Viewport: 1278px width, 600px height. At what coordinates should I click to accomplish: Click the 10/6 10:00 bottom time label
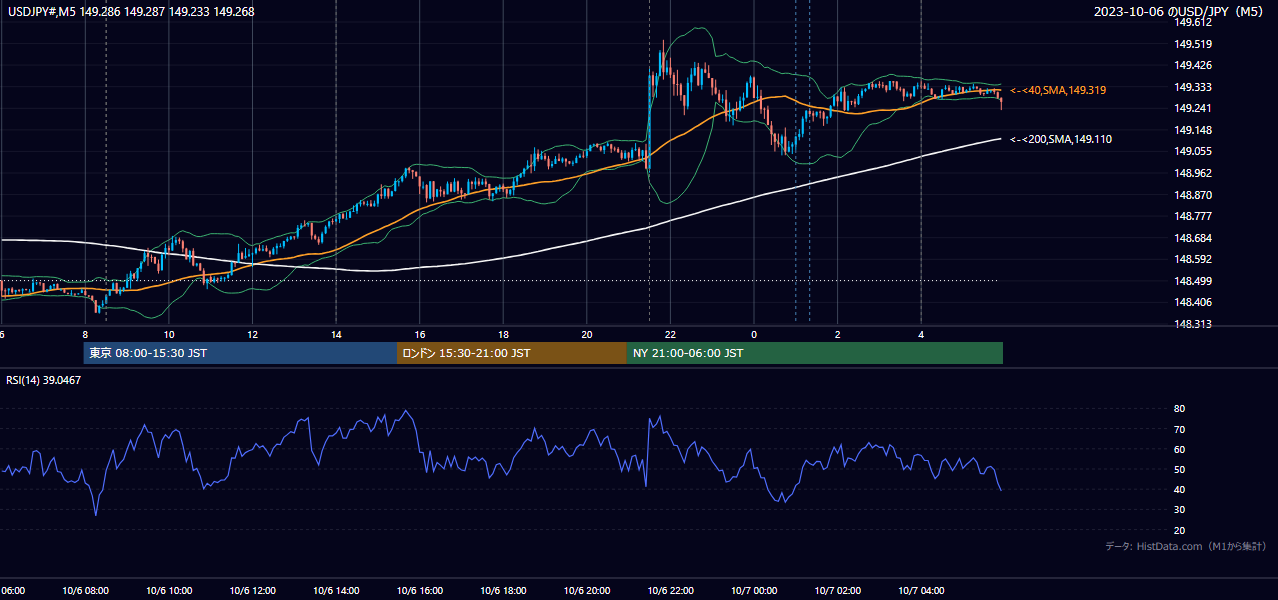coord(169,591)
